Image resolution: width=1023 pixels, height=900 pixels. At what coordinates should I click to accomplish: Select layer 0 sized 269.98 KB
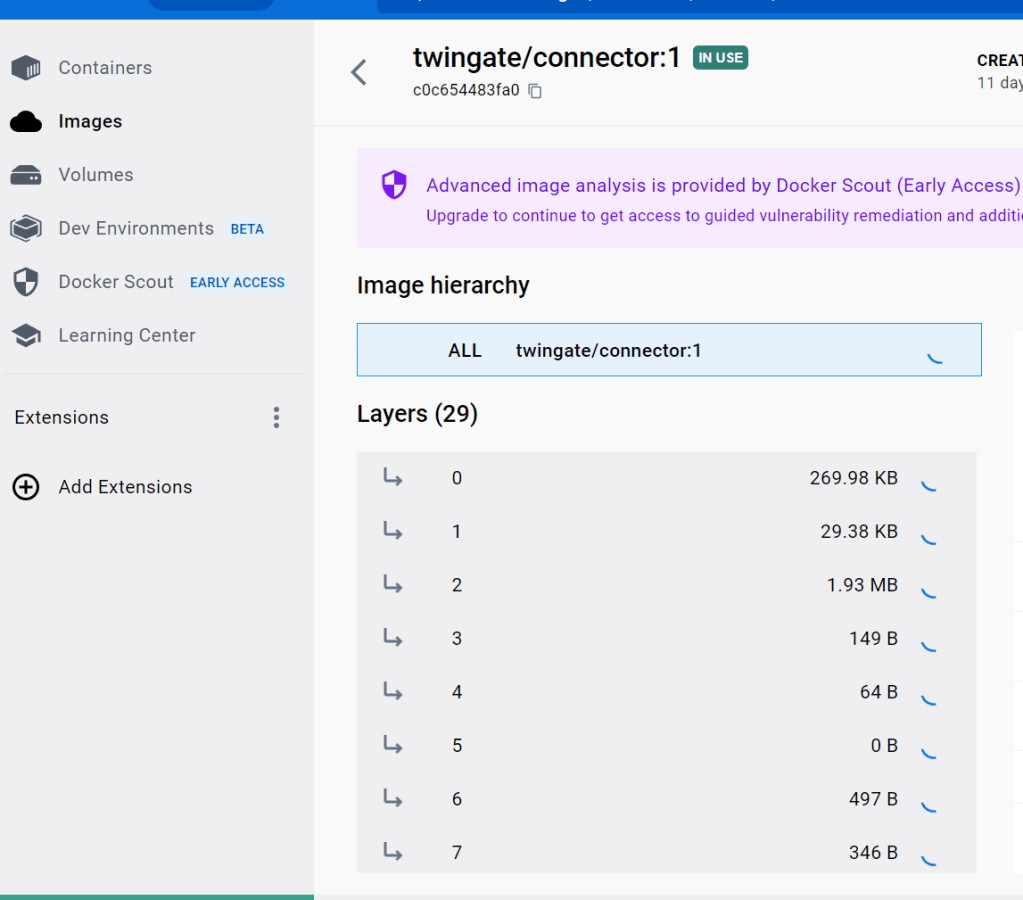(666, 478)
